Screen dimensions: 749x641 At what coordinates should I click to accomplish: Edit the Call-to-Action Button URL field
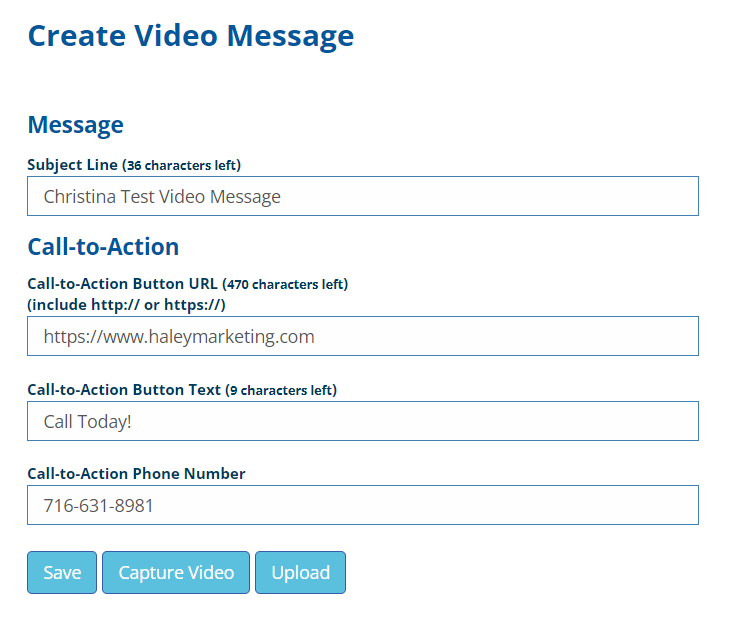(x=363, y=336)
